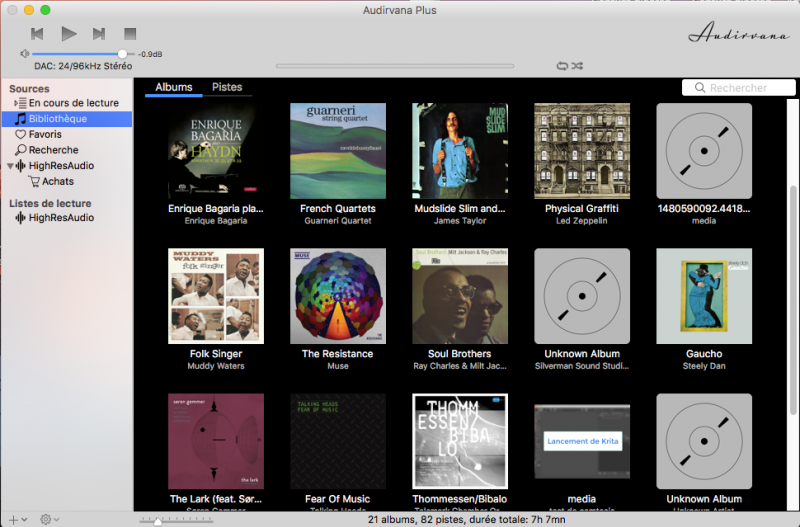
Task: Click the Muse artist text
Action: [x=338, y=366]
